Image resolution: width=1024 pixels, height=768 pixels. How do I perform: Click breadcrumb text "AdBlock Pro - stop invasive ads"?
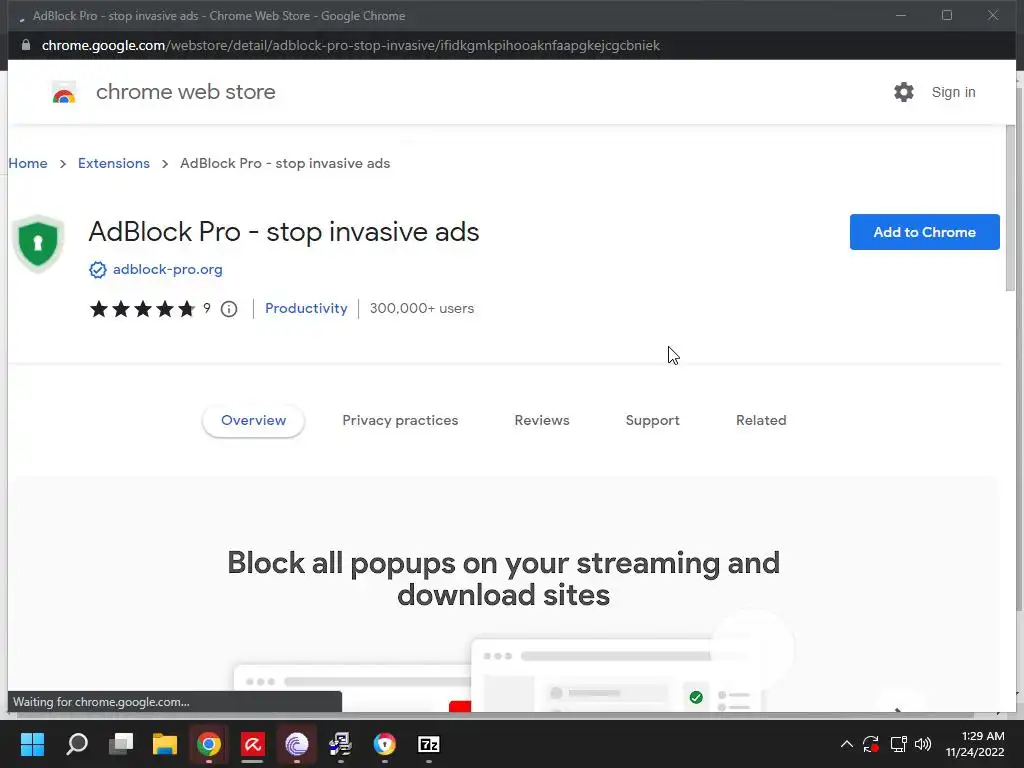pyautogui.click(x=285, y=163)
